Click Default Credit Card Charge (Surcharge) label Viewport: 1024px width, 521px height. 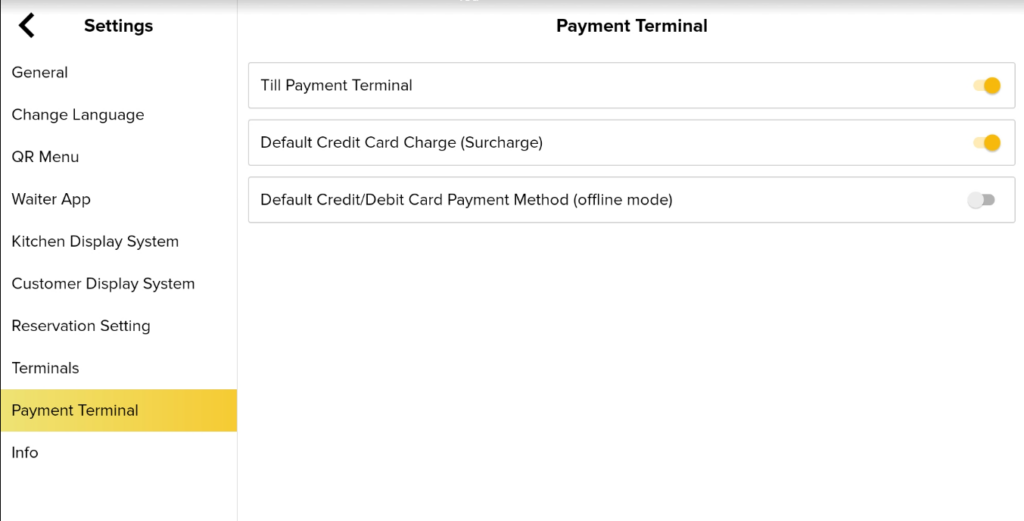tap(401, 143)
